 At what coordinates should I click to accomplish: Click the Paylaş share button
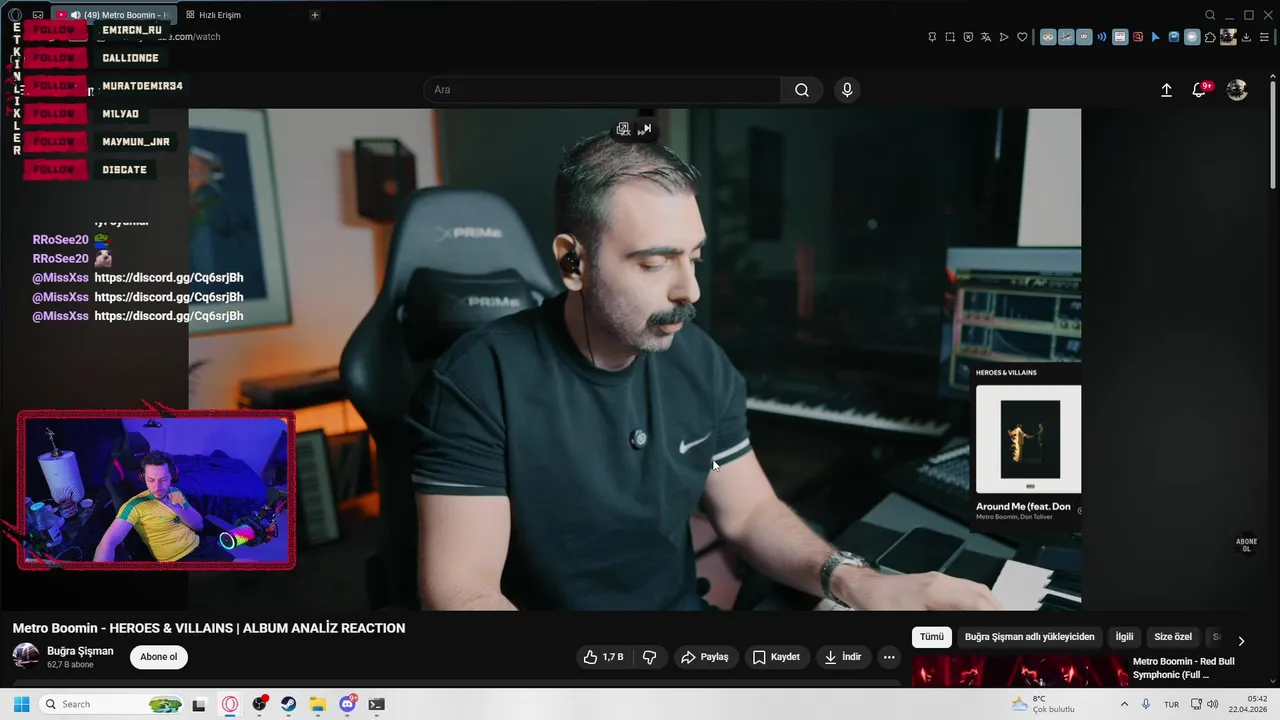(x=705, y=657)
